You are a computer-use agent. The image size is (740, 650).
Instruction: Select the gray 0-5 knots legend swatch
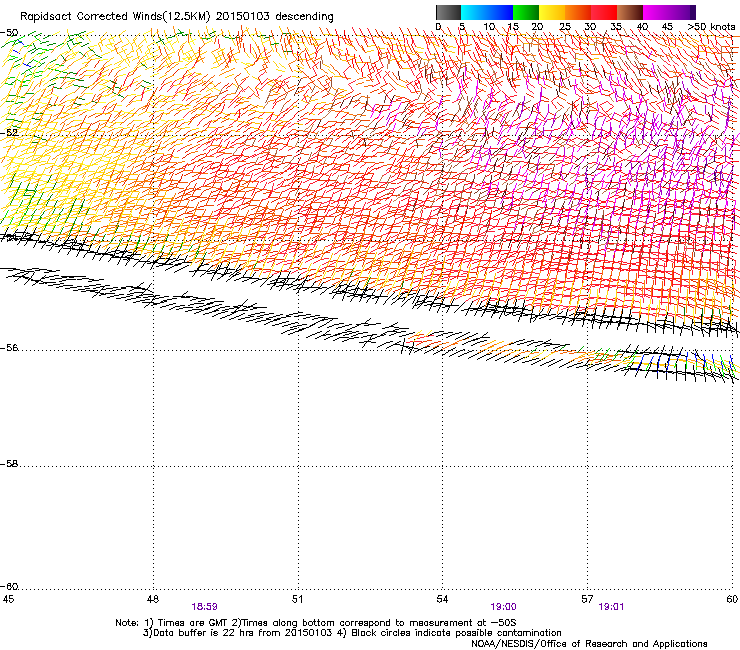click(448, 12)
